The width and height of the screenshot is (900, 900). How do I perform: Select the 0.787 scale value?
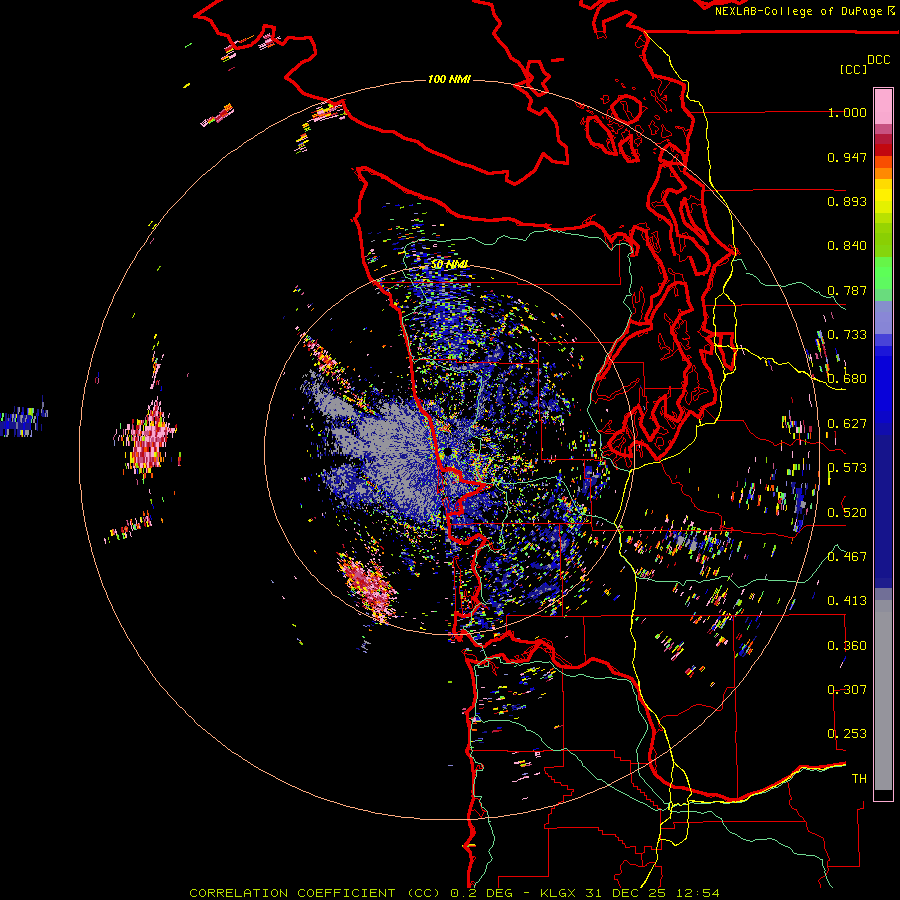click(x=847, y=290)
